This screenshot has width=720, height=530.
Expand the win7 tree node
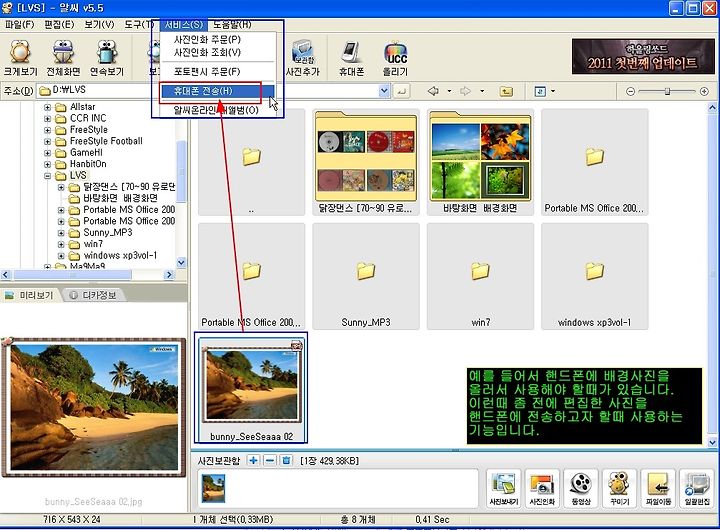61,244
